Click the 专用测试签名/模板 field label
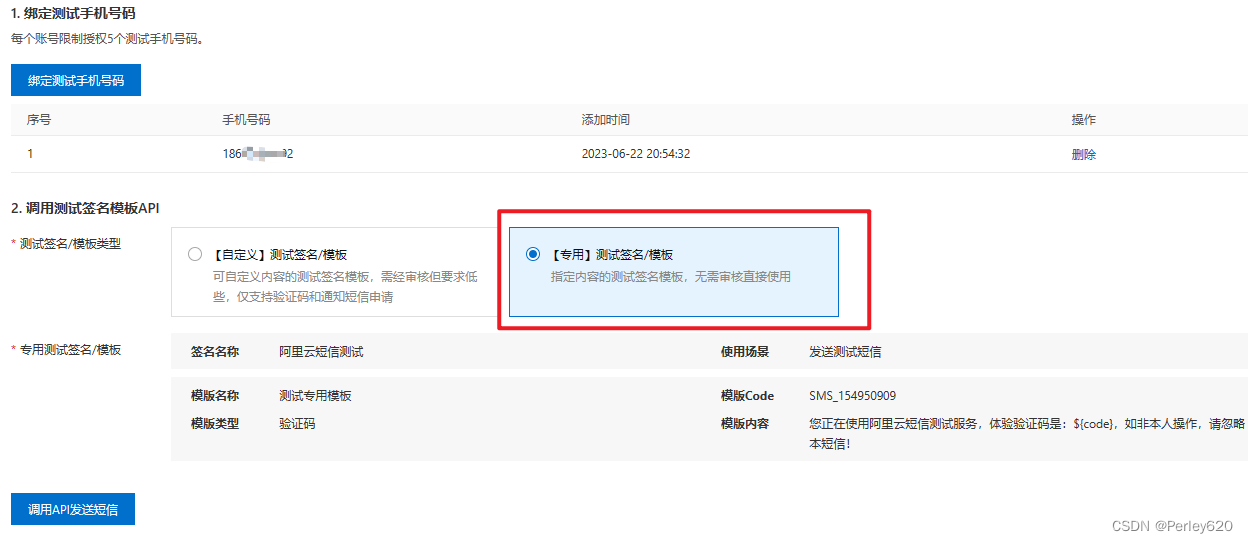Image resolution: width=1248 pixels, height=543 pixels. [70, 350]
